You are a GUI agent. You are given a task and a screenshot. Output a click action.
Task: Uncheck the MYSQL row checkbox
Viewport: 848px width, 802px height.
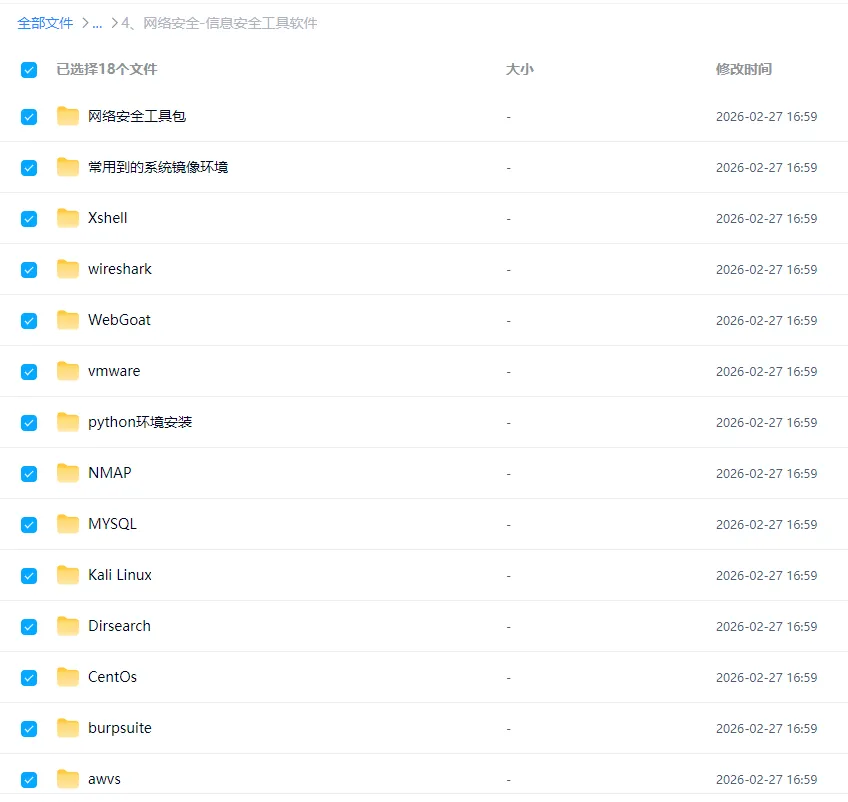tap(29, 525)
